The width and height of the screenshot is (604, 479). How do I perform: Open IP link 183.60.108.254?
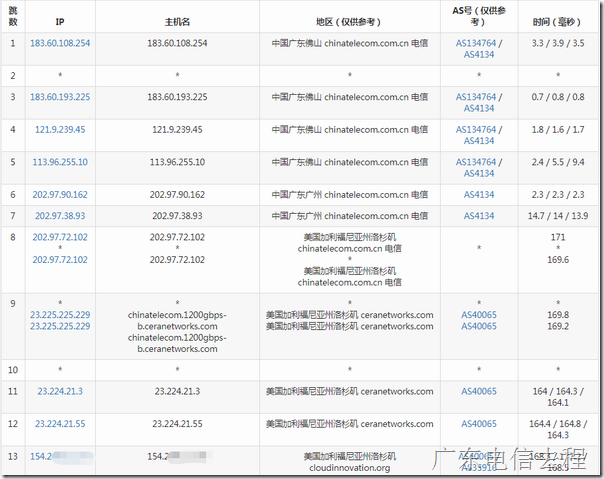pyautogui.click(x=60, y=43)
